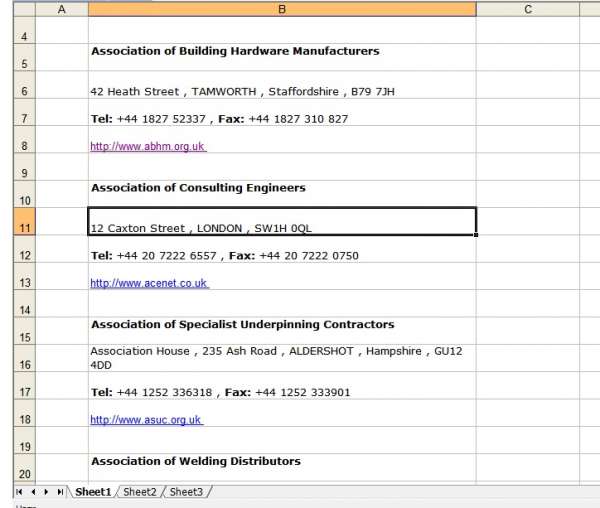Select row 20 header
Viewport: 600px width, 508px height.
pos(24,468)
